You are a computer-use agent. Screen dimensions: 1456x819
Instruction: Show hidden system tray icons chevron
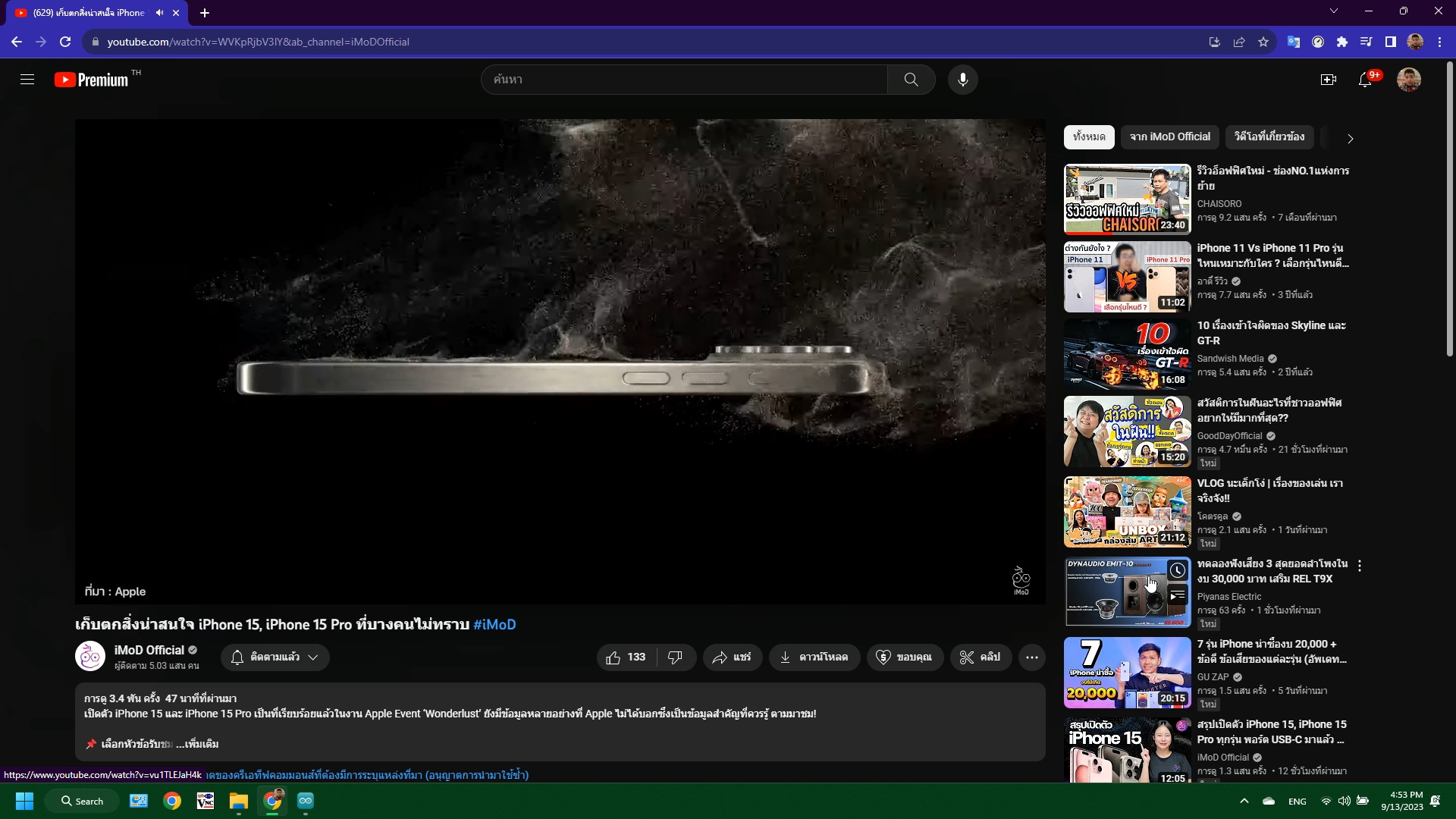tap(1244, 801)
